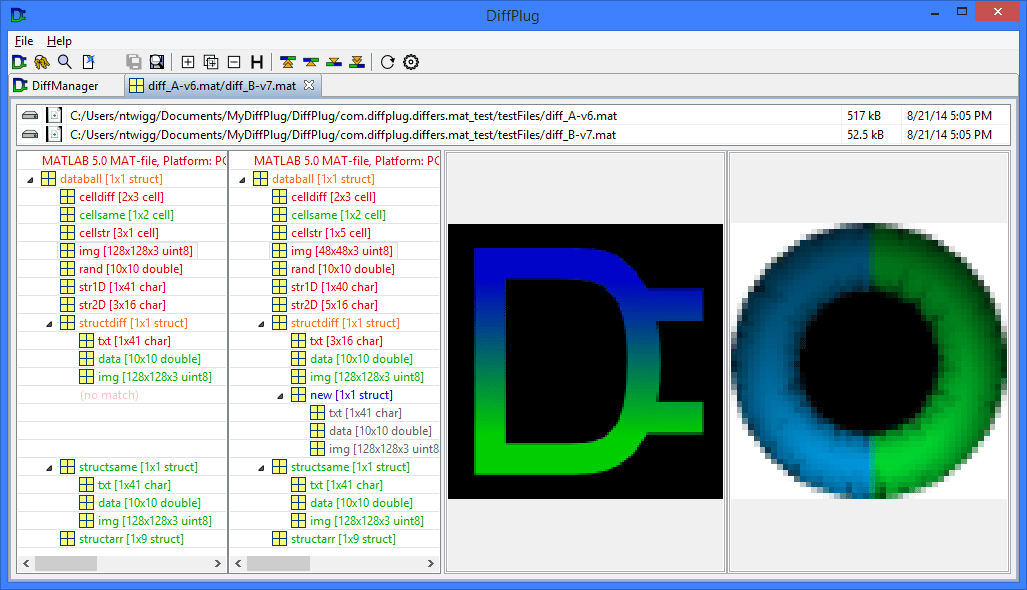Refresh the comparison with the reload icon
Screen dimensions: 1027x590
point(387,62)
